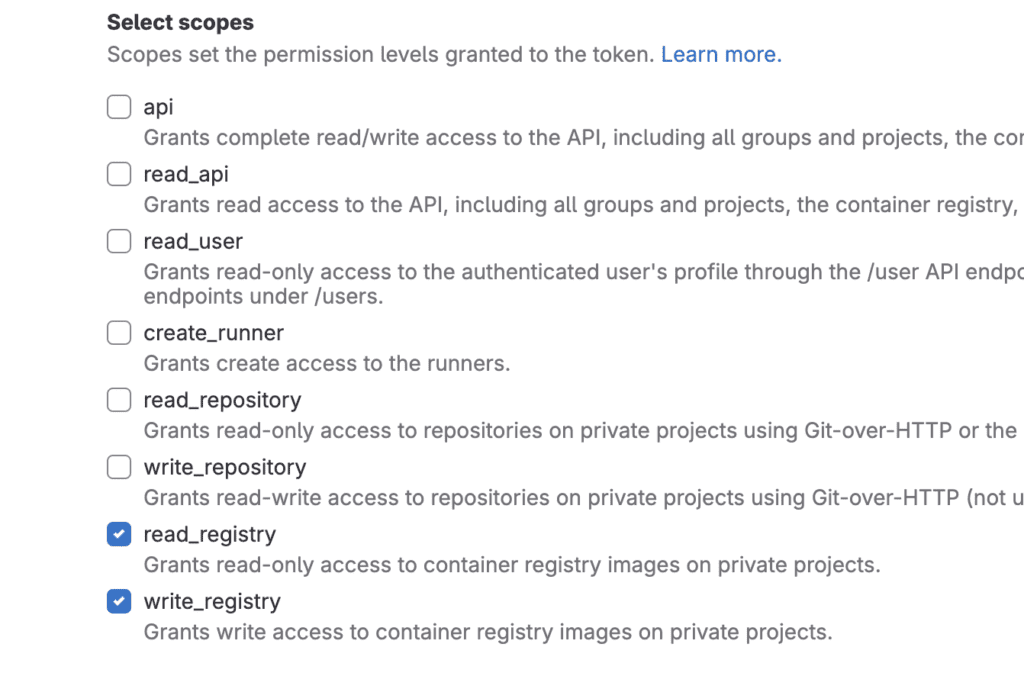Click the create_runner label
This screenshot has width=1024, height=676.
(x=212, y=333)
